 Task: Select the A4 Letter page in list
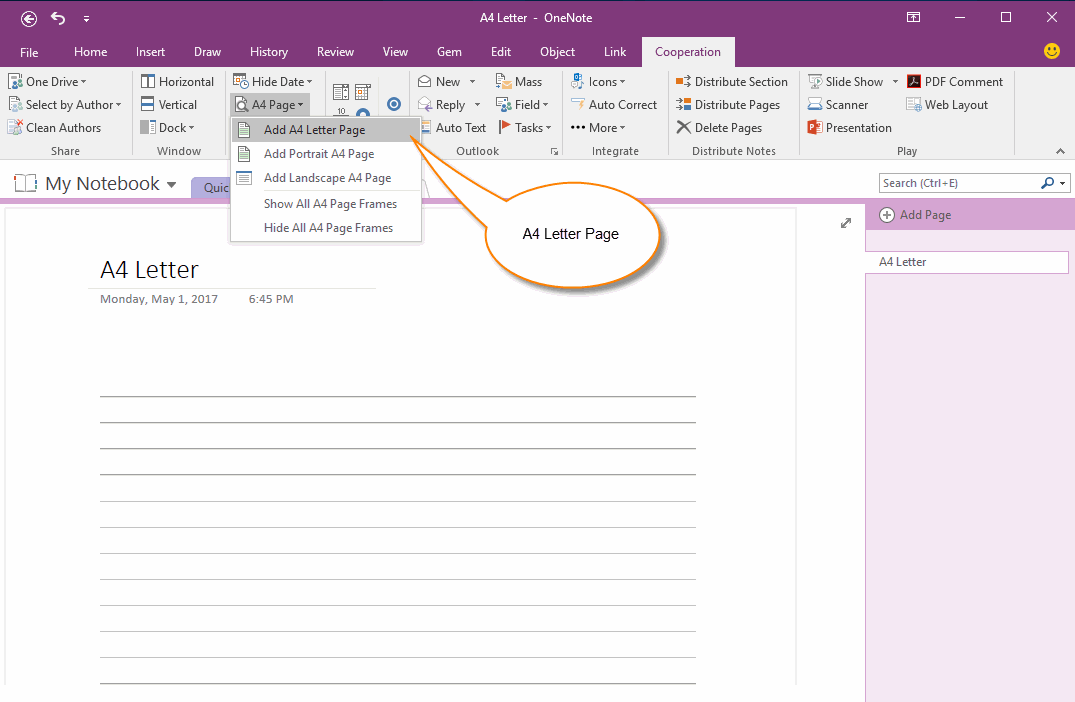967,262
